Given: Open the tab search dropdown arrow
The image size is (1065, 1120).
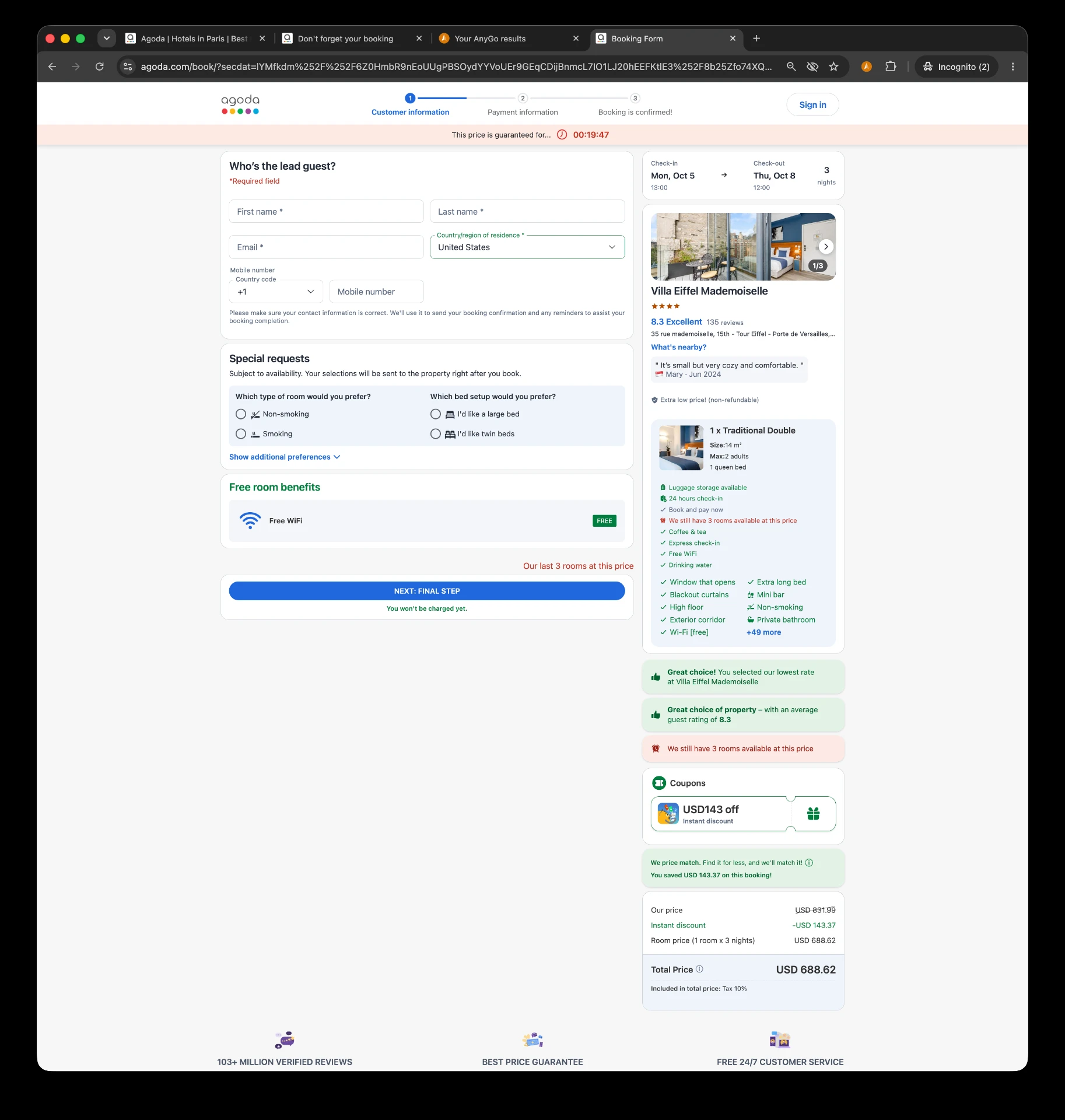Looking at the screenshot, I should (106, 38).
